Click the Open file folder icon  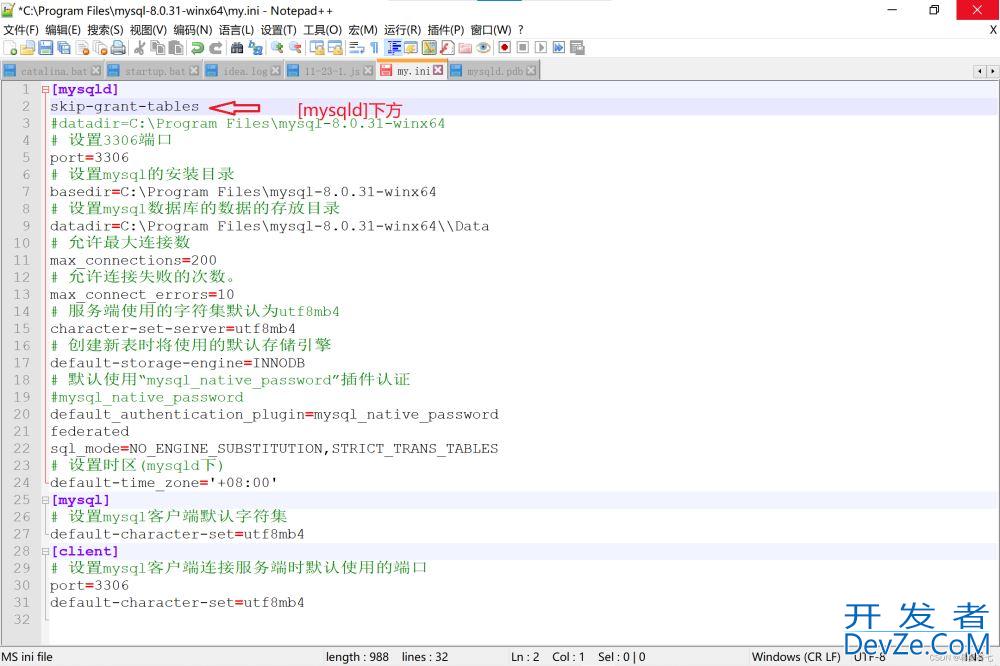(27, 48)
